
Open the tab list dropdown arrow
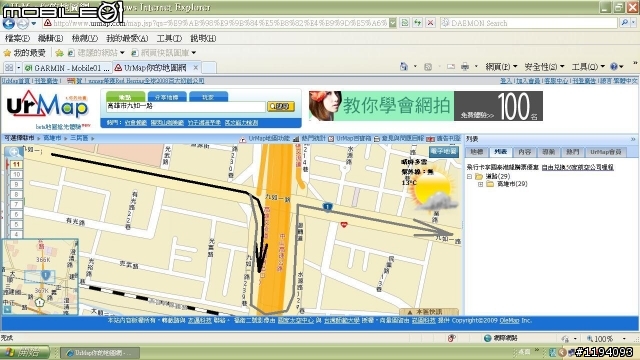pyautogui.click(x=18, y=67)
